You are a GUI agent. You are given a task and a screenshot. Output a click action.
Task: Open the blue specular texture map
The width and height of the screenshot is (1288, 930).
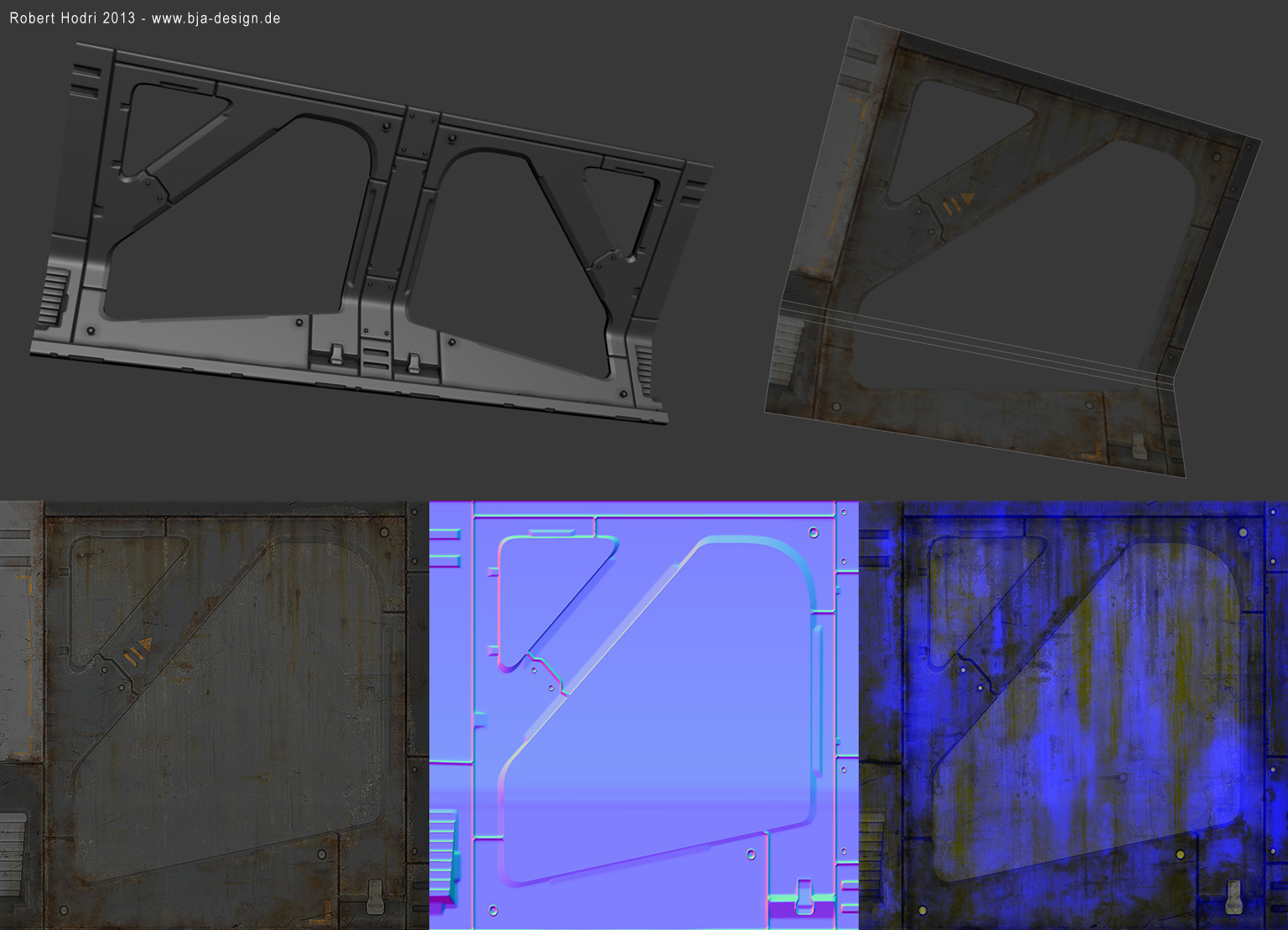1073,715
